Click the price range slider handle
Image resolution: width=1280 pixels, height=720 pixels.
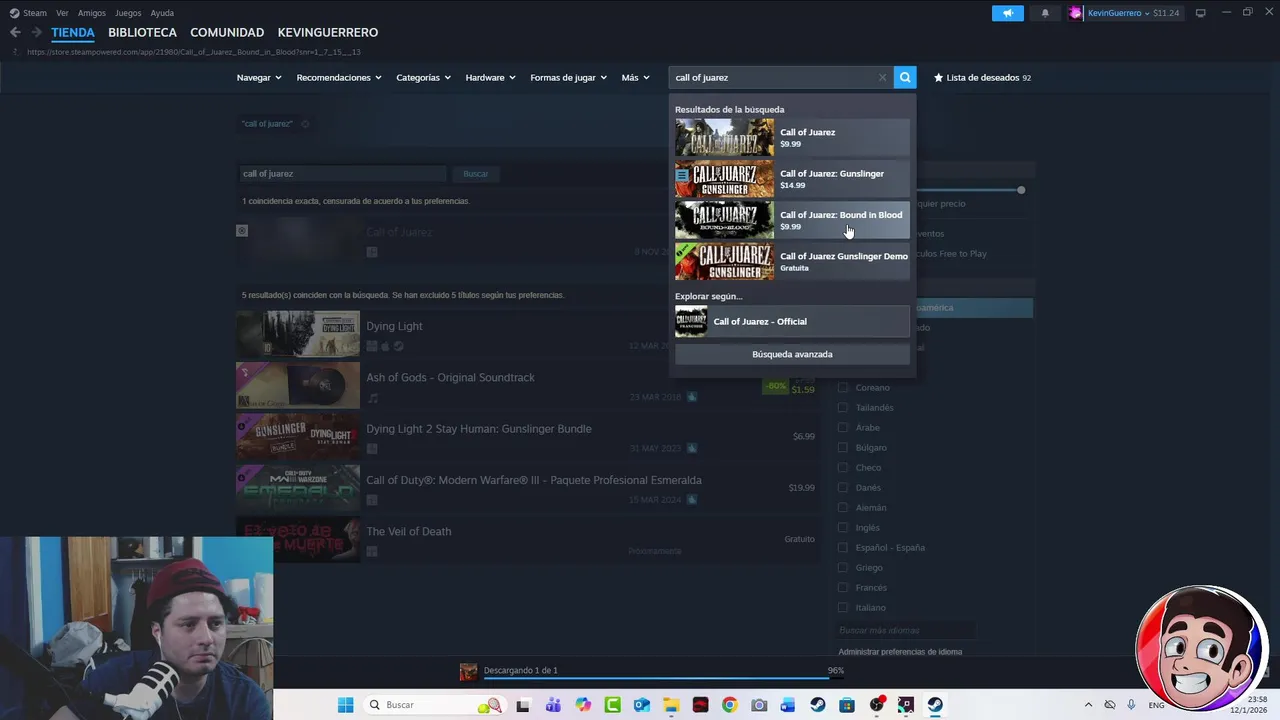pyautogui.click(x=1021, y=190)
